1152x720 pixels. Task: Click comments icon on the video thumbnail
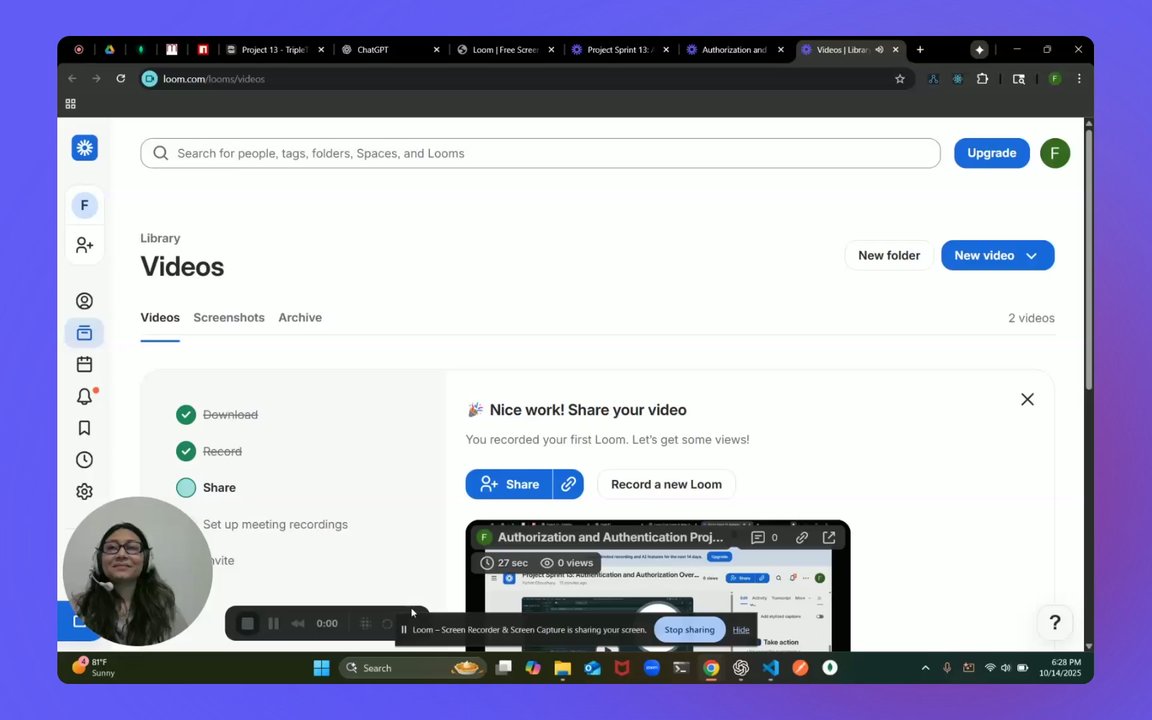pos(757,538)
